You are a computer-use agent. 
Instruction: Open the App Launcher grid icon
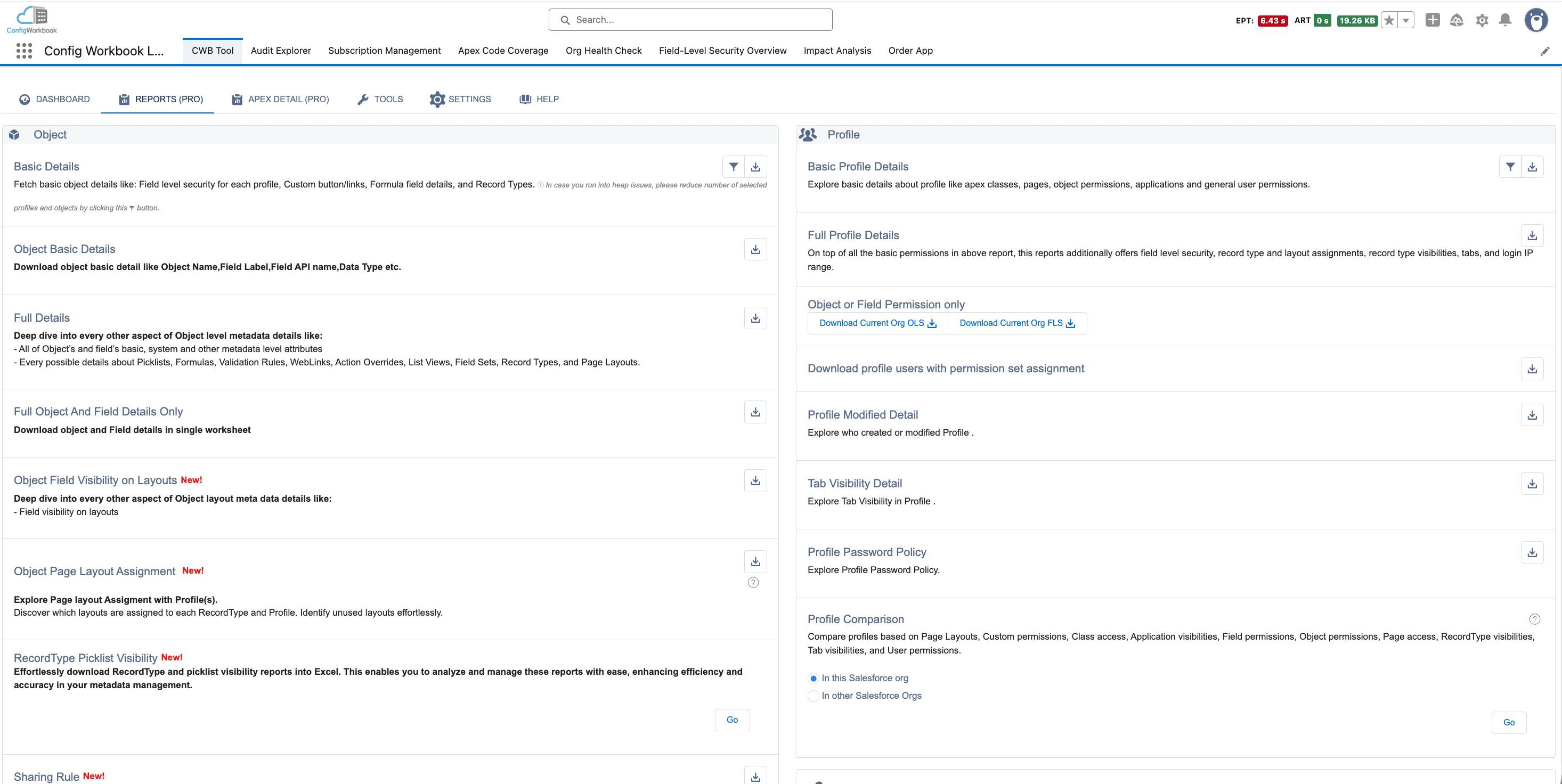click(x=25, y=51)
